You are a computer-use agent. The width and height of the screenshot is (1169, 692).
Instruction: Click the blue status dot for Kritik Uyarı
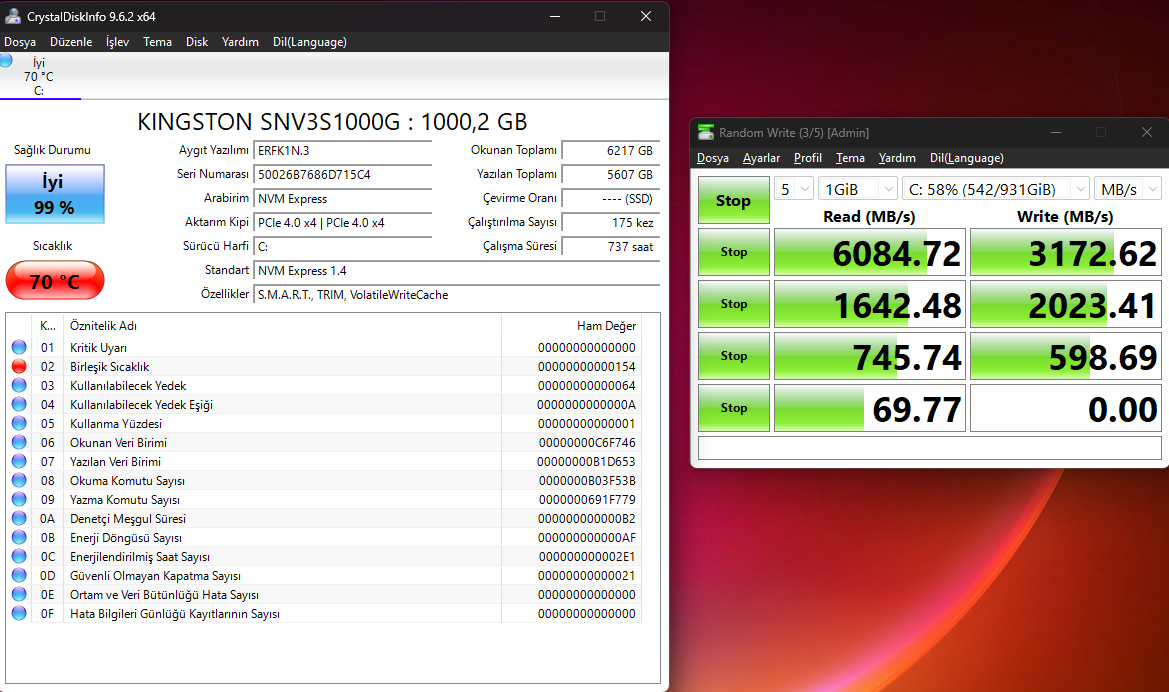19,347
